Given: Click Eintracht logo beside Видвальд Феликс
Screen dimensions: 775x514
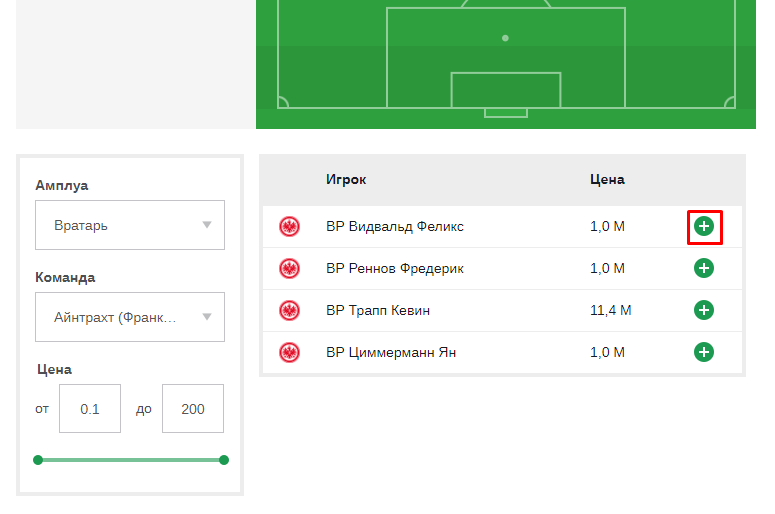Looking at the screenshot, I should pyautogui.click(x=290, y=227).
